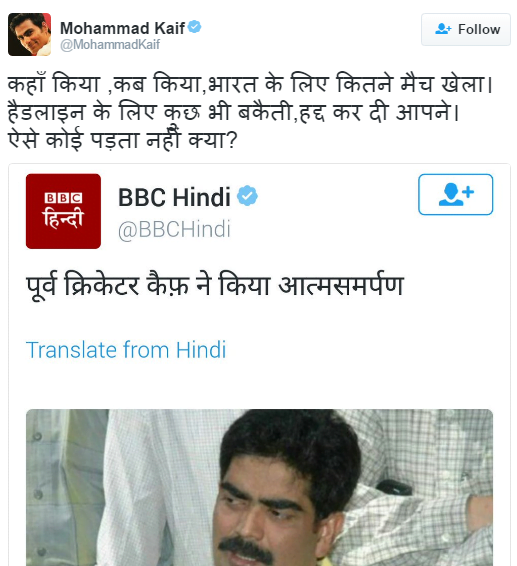The width and height of the screenshot is (517, 566).
Task: Click the BBC Hindi account name
Action: (174, 197)
